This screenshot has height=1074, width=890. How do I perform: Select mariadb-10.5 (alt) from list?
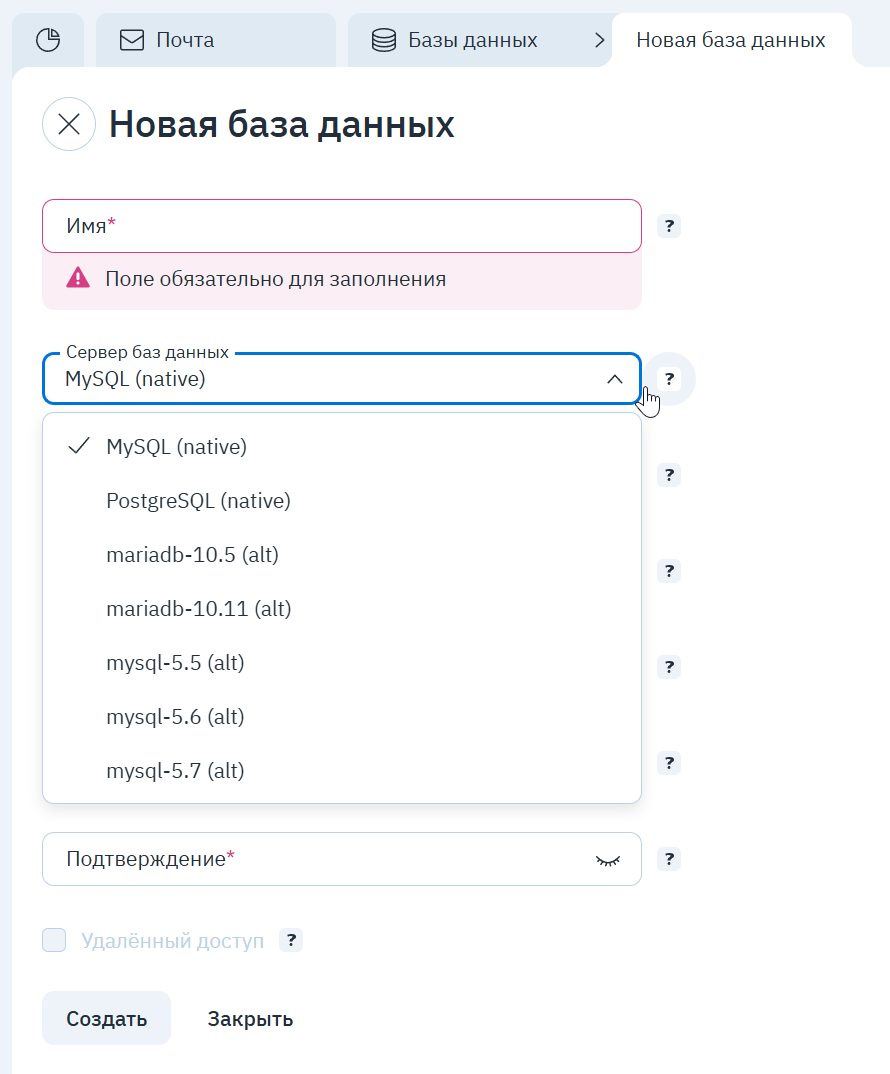[x=342, y=555]
